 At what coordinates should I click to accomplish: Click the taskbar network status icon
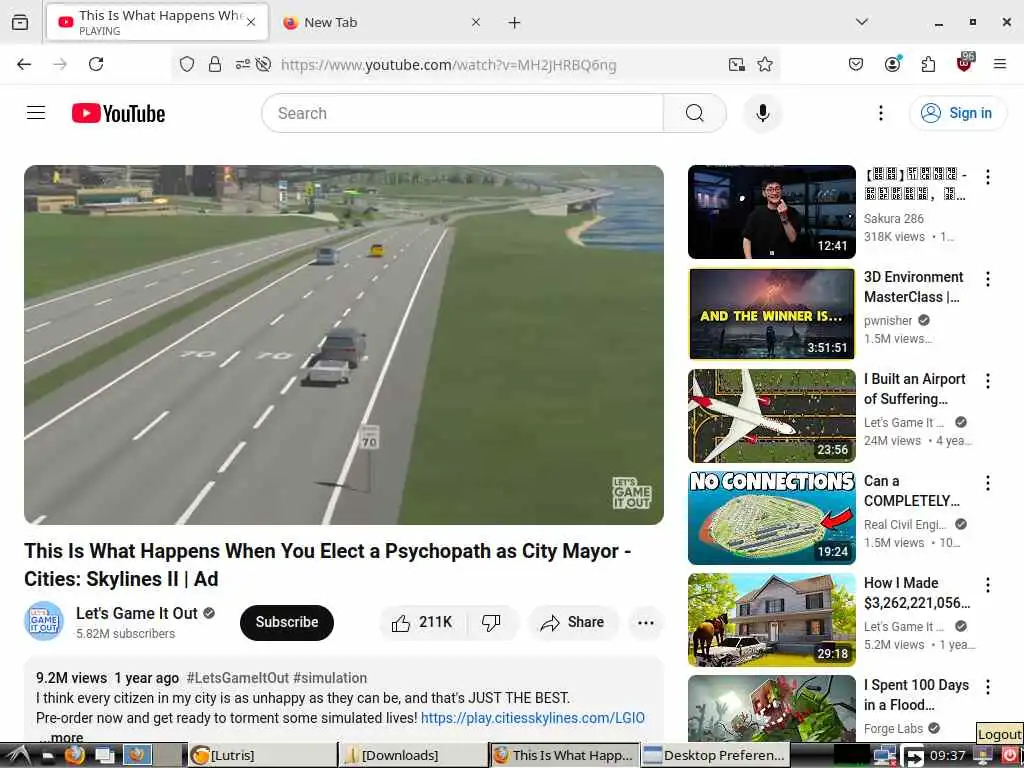884,756
